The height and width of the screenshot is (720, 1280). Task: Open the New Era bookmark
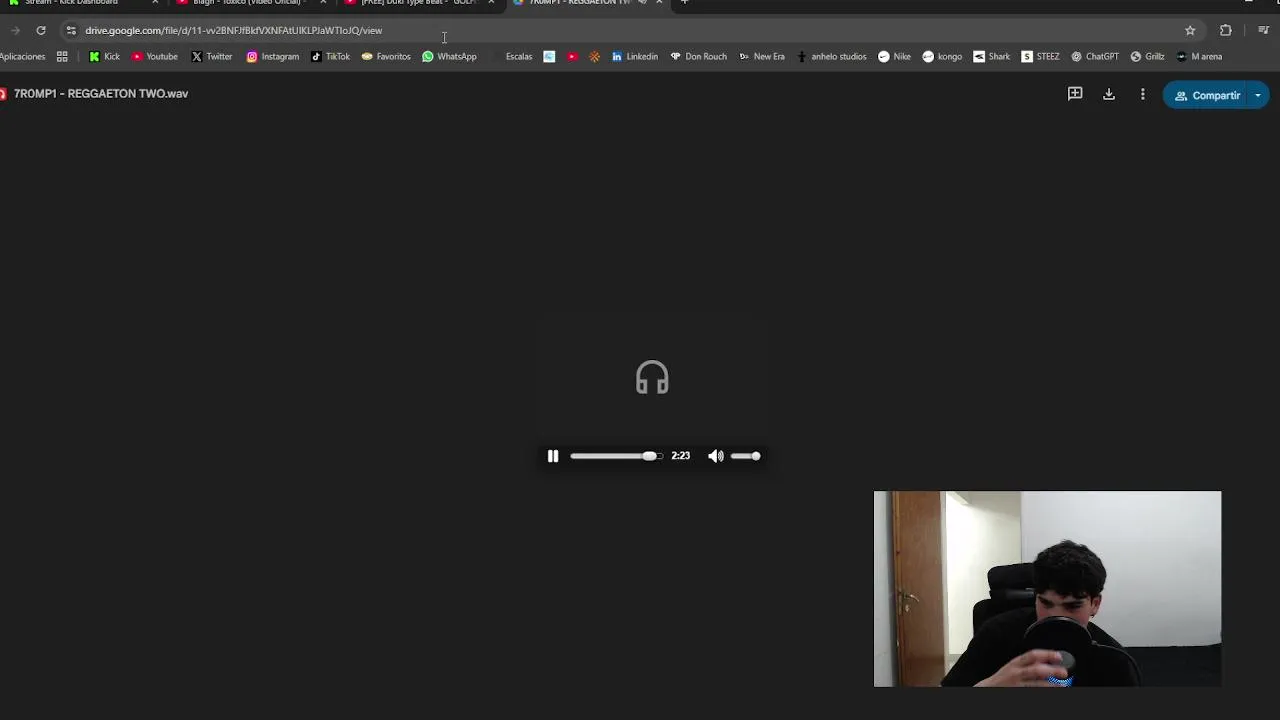point(762,56)
